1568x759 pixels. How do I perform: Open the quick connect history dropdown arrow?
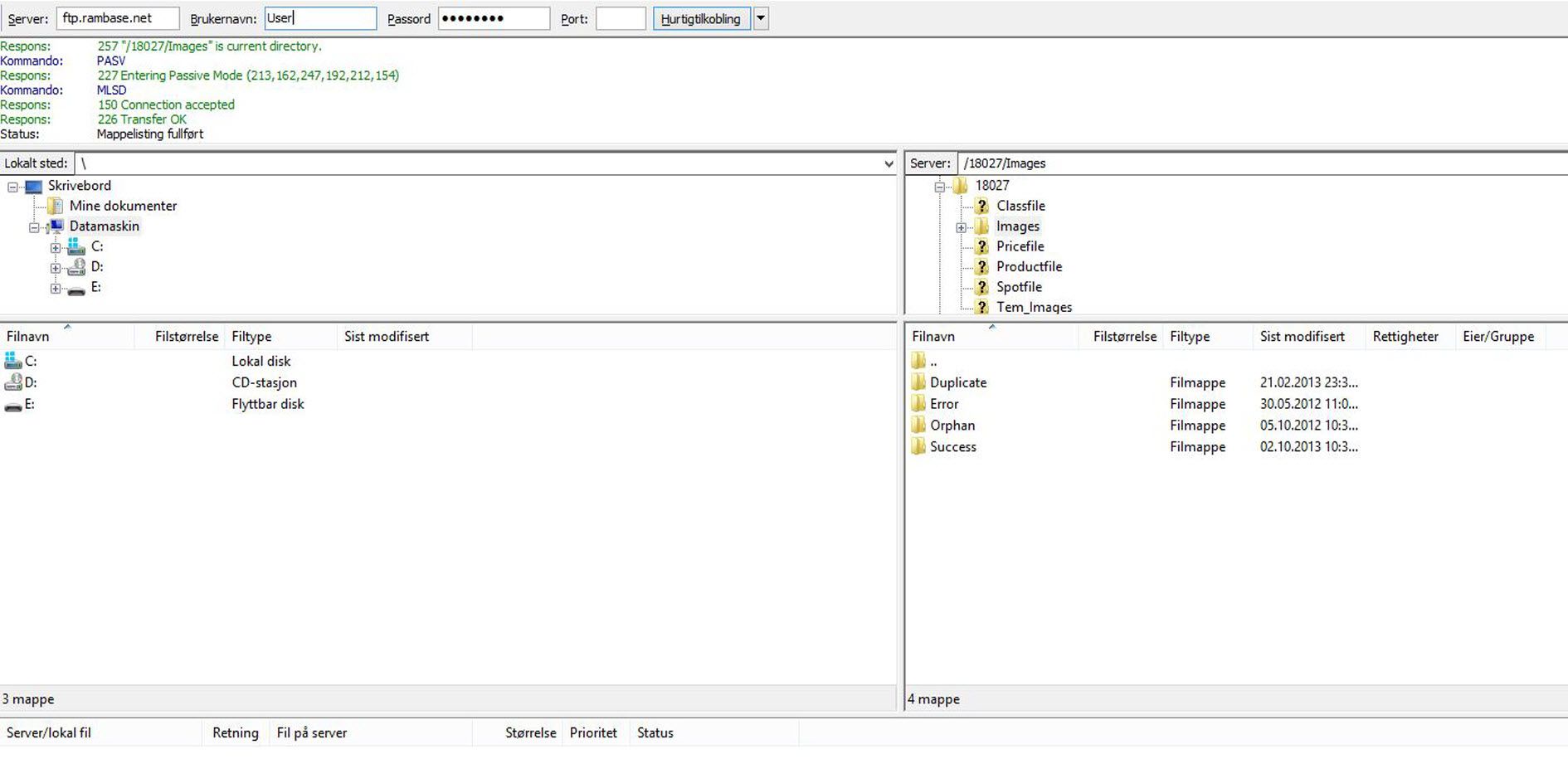(x=761, y=19)
